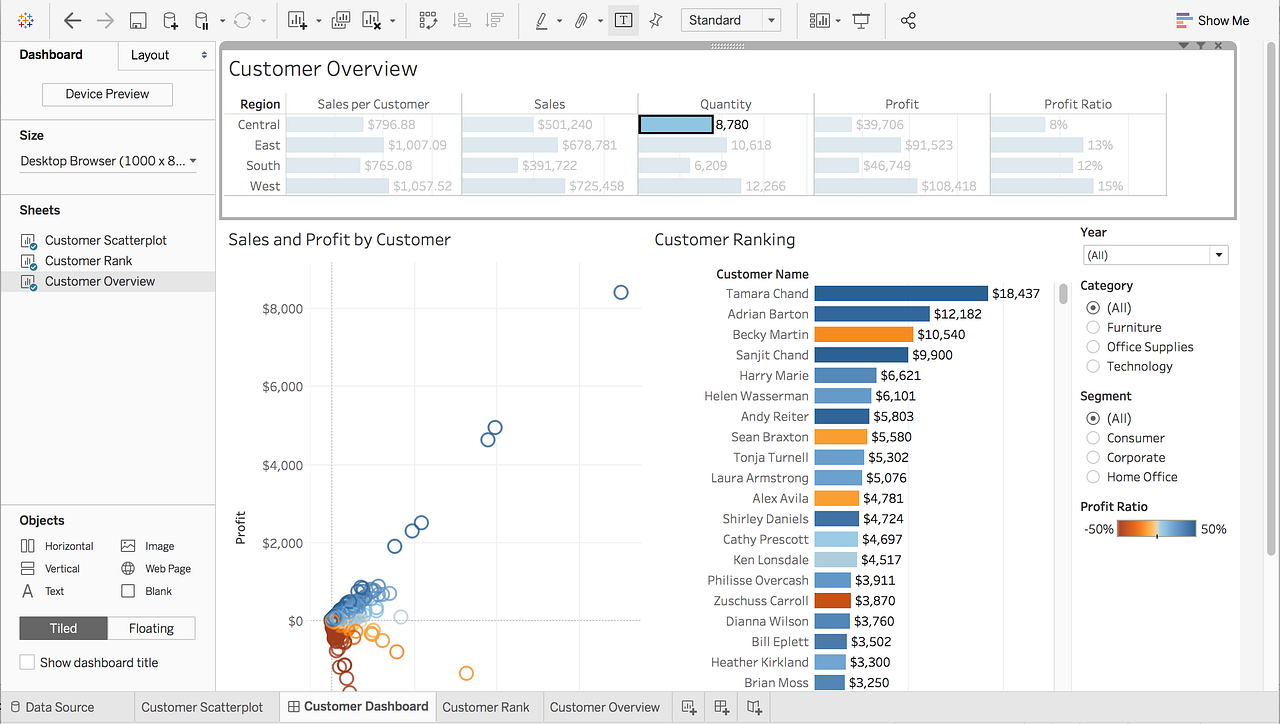Click the Sort Ascending icon

click(459, 20)
